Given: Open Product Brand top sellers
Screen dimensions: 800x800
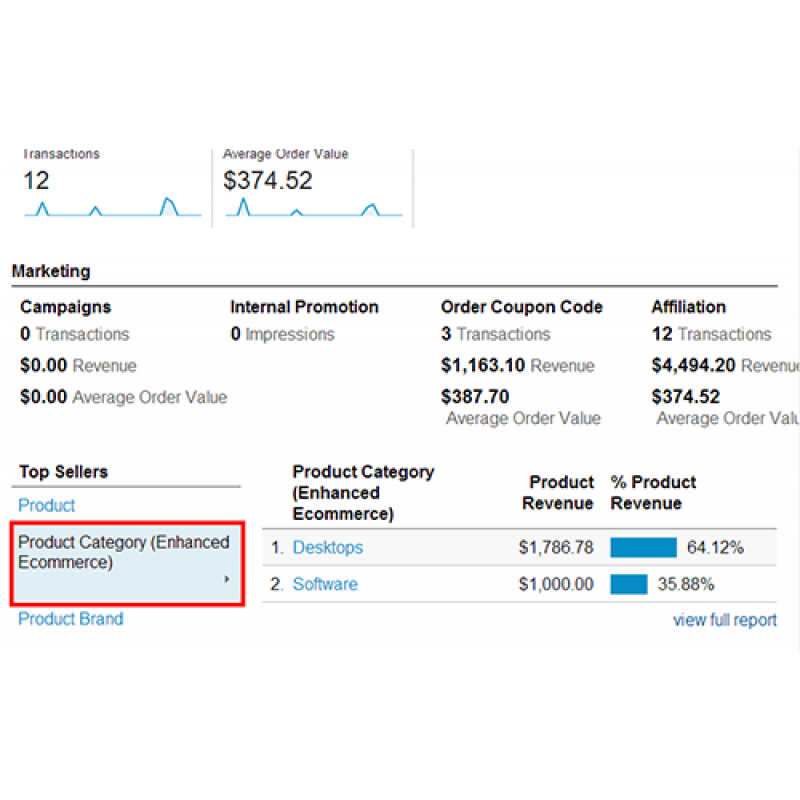Looking at the screenshot, I should coord(71,619).
